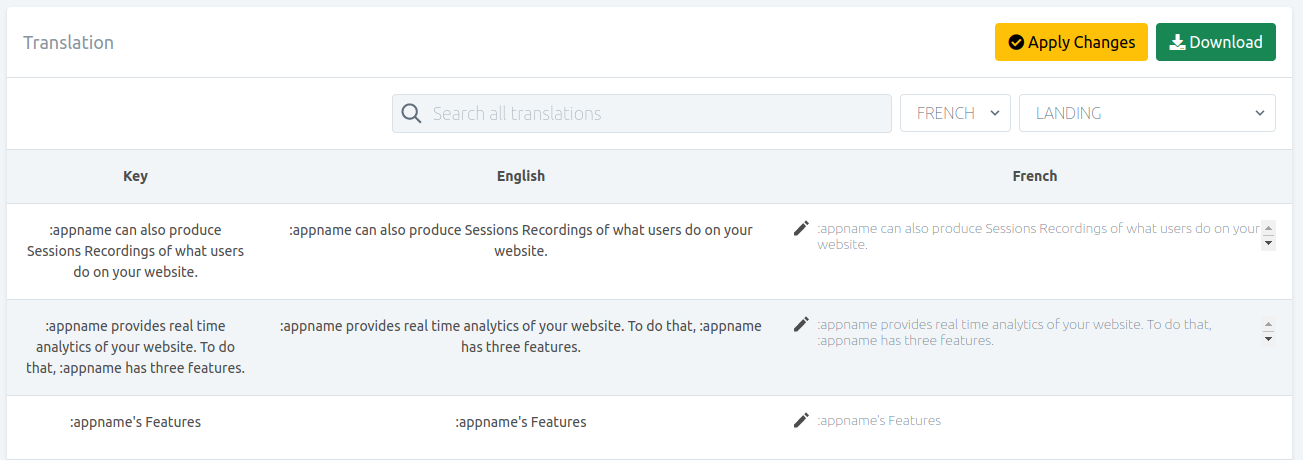This screenshot has width=1303, height=460.
Task: Click the Key column header
Action: tap(135, 176)
